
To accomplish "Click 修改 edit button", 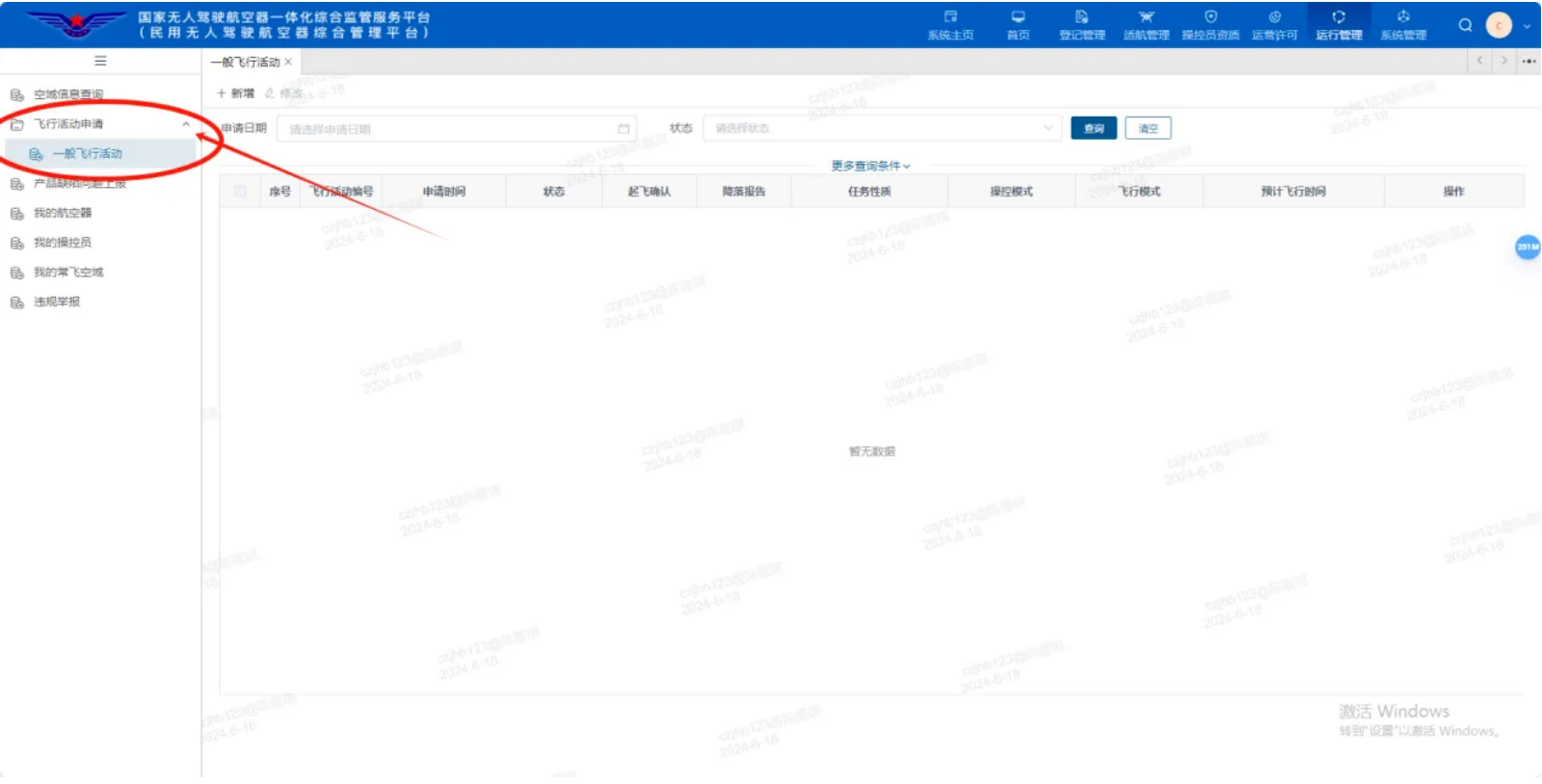I will (x=284, y=93).
